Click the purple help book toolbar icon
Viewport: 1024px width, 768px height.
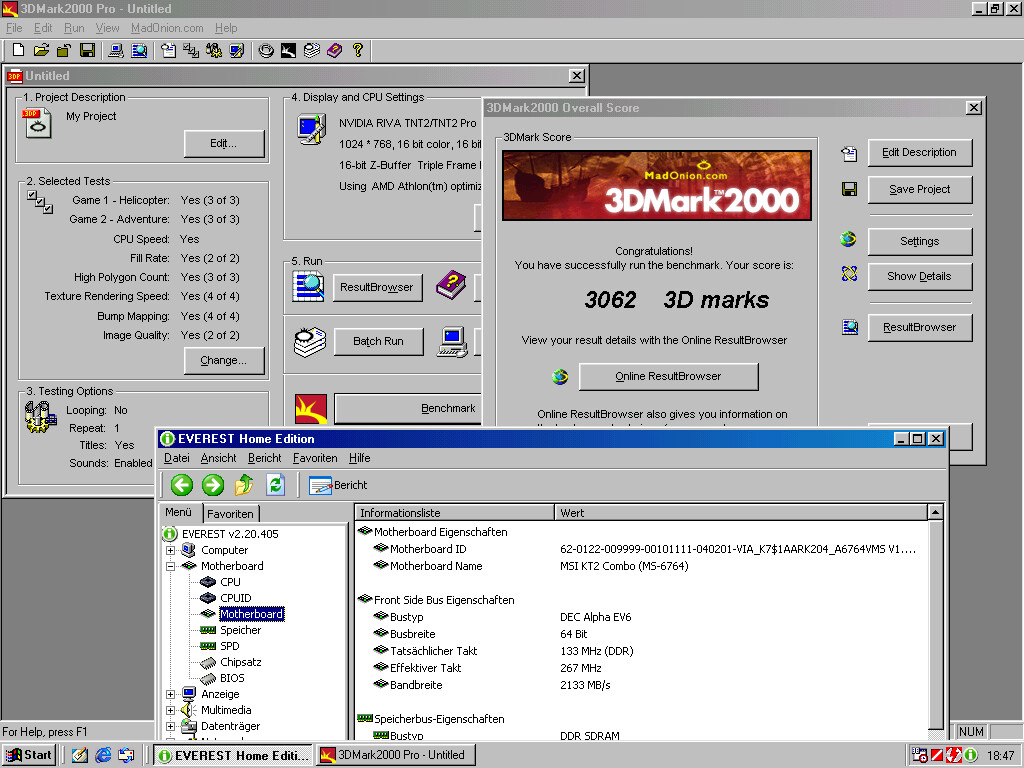coord(334,50)
